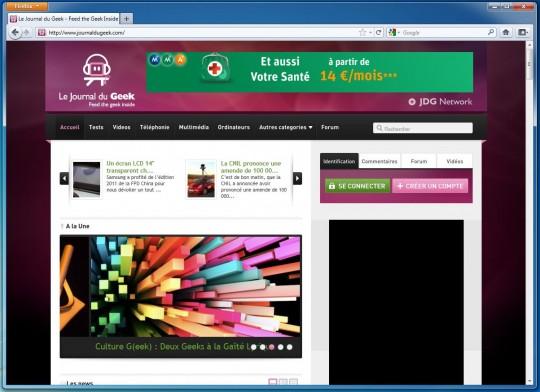This screenshot has width=540, height=392.
Task: Expand Autres categories dropdown menu
Action: 285,127
